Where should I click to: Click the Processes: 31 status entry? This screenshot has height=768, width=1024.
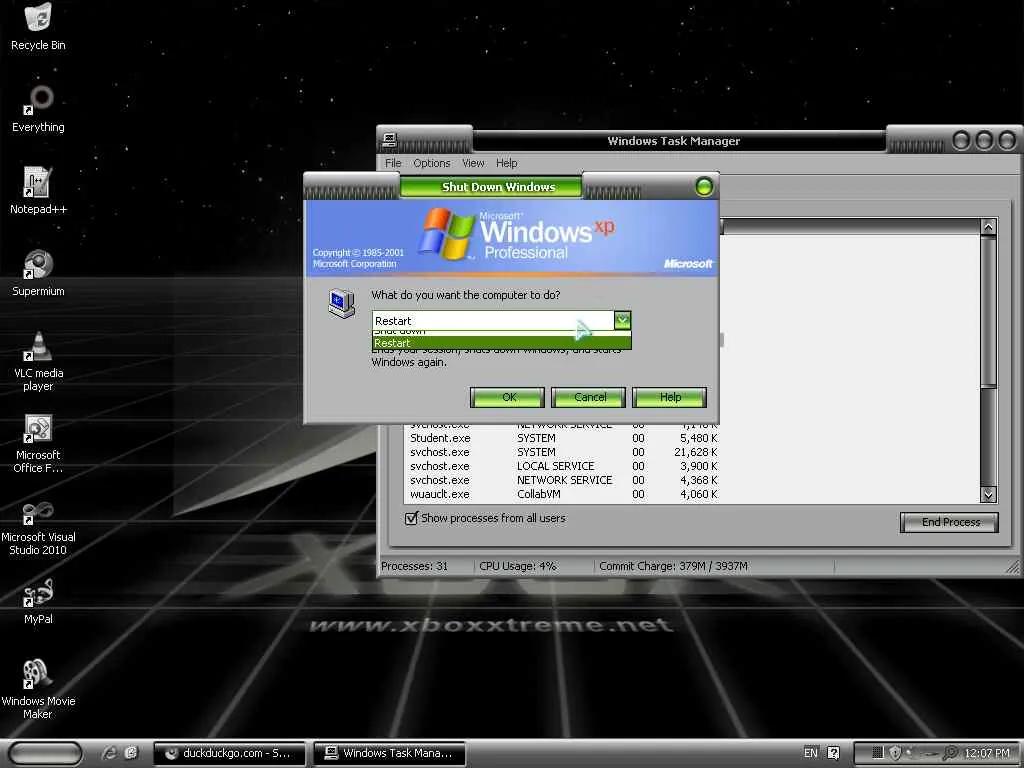pos(415,566)
